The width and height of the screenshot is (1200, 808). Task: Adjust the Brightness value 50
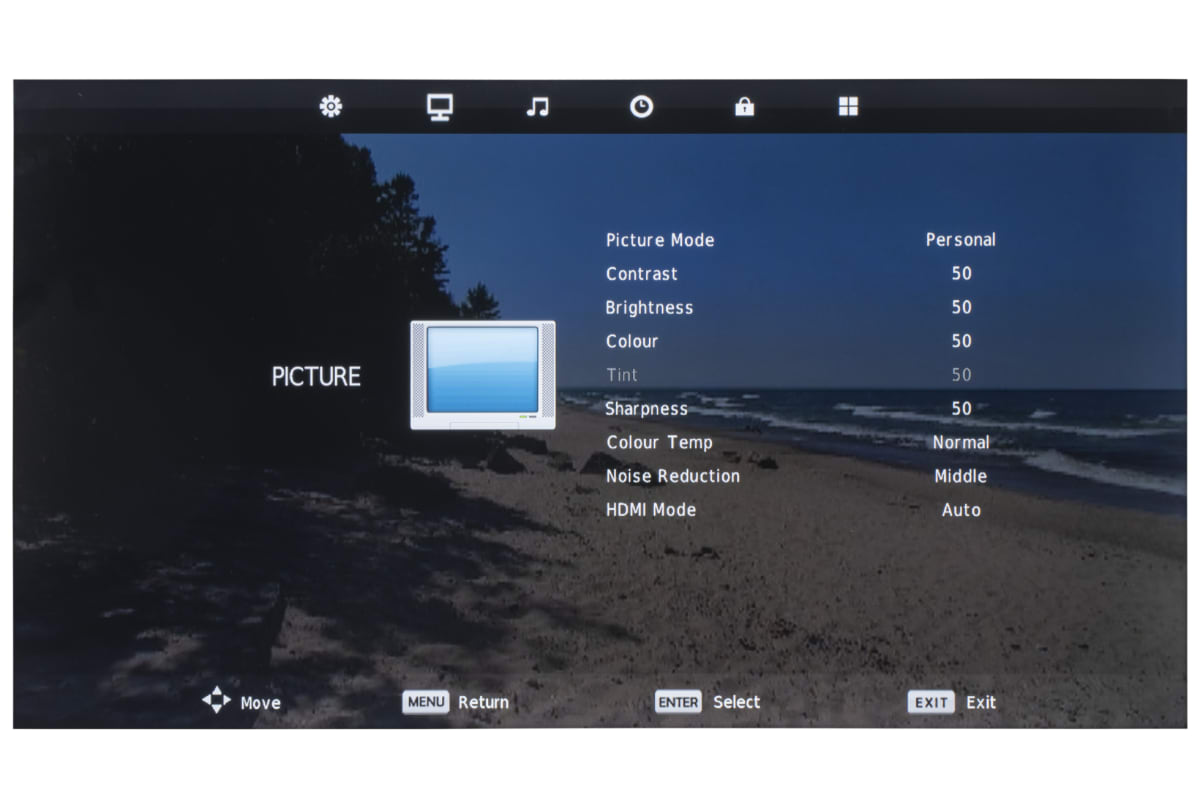tap(961, 308)
